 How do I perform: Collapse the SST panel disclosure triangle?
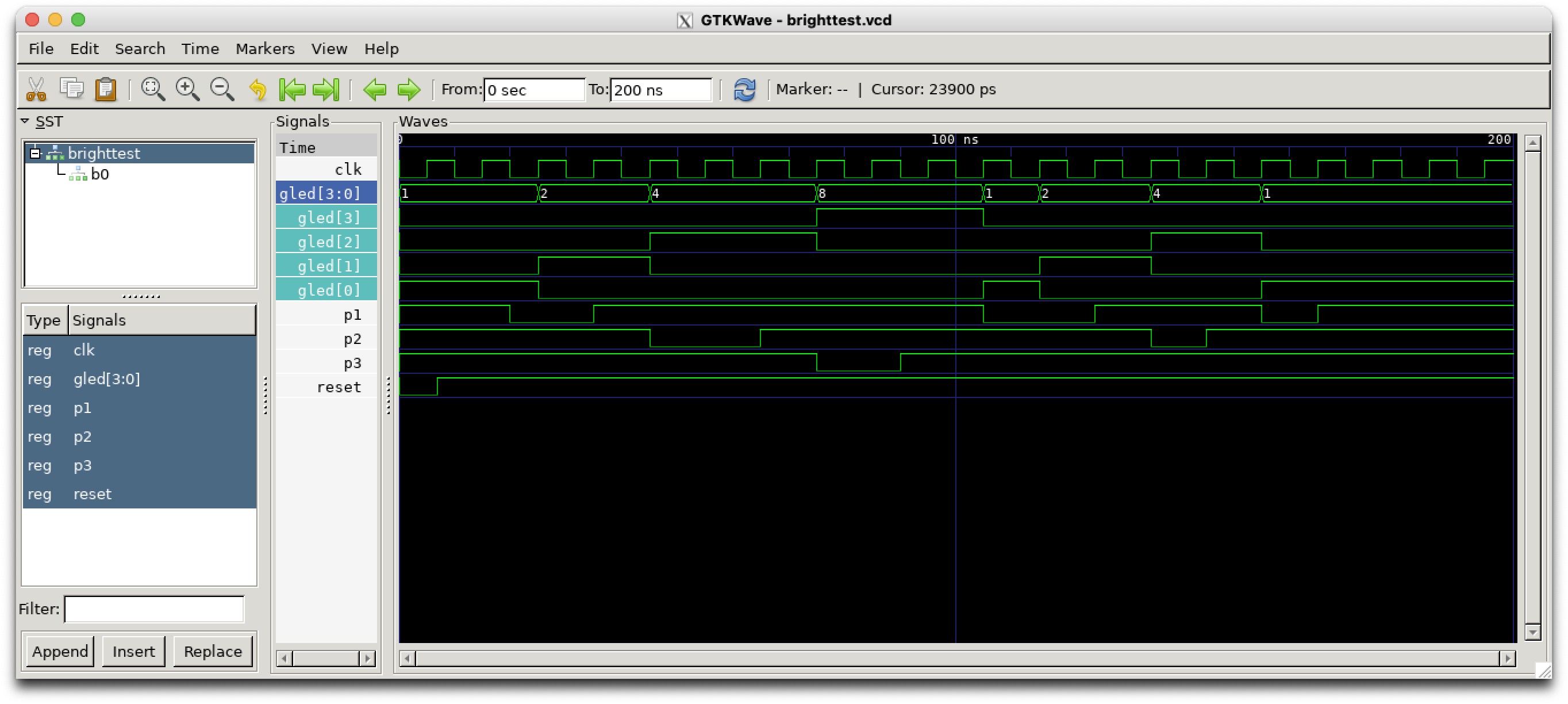pyautogui.click(x=25, y=121)
